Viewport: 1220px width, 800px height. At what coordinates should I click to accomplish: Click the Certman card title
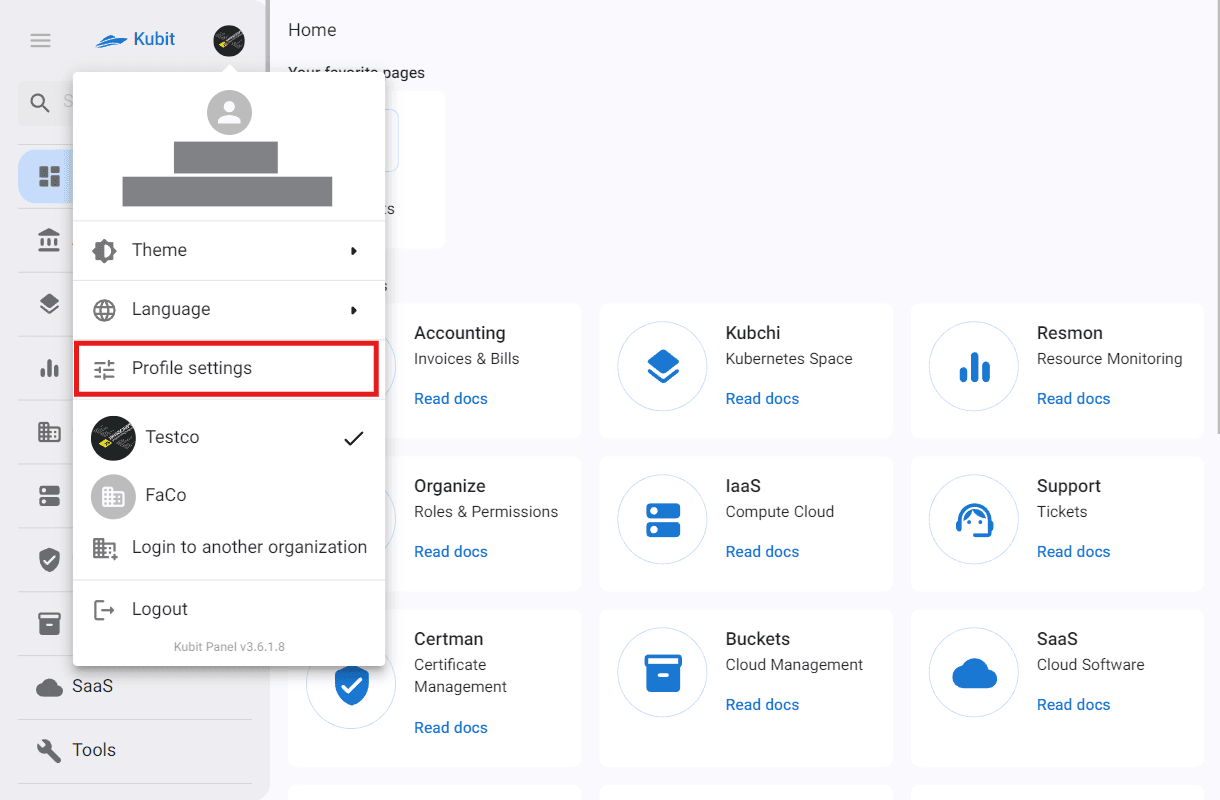(x=449, y=639)
